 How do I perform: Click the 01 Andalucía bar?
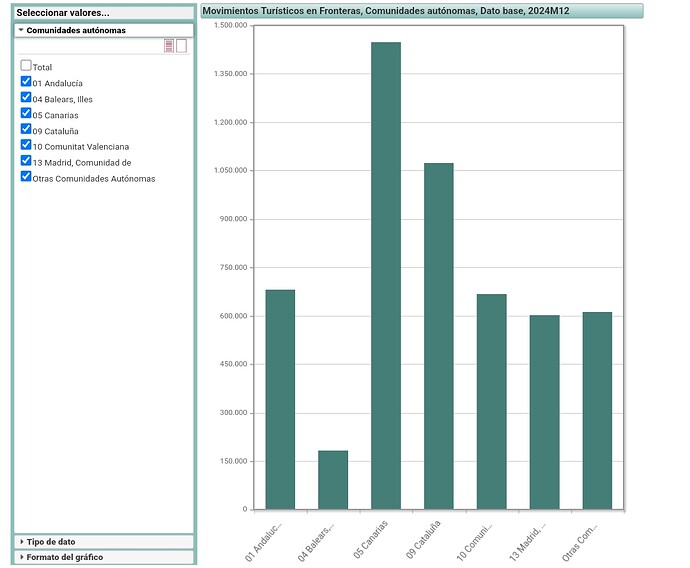pos(280,399)
